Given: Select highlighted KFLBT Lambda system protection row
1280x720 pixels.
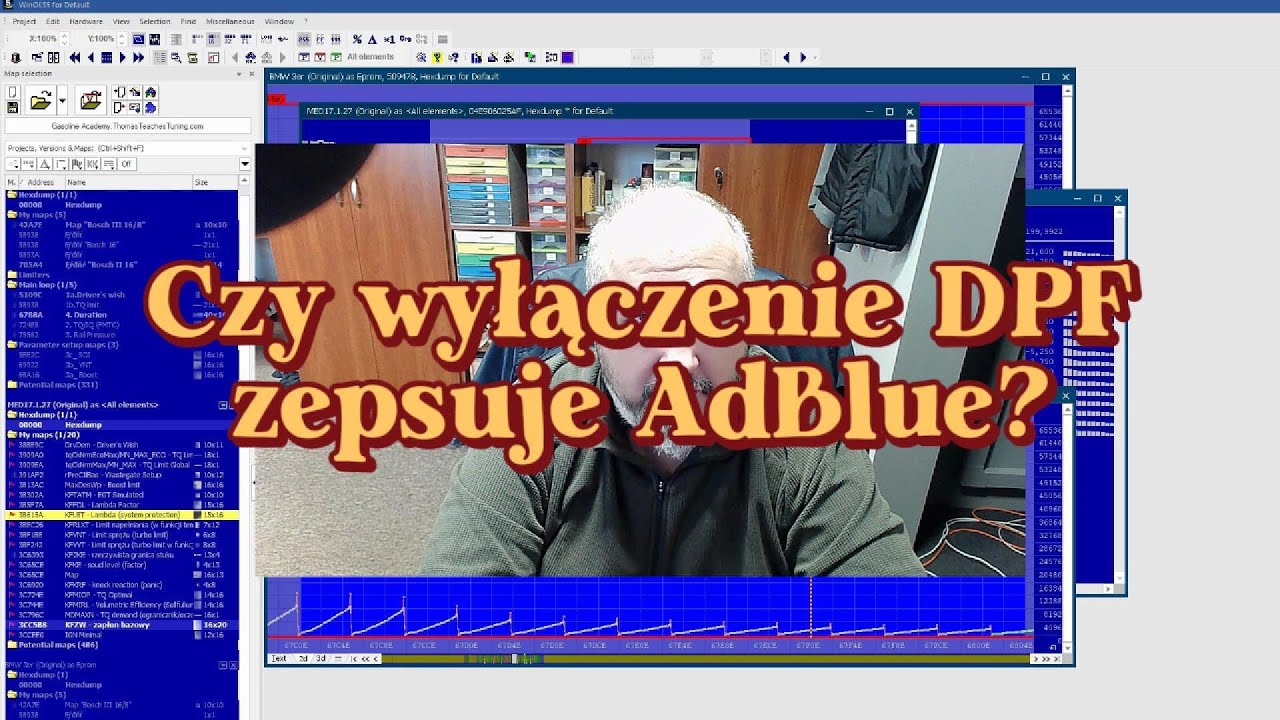Looking at the screenshot, I should pyautogui.click(x=122, y=515).
